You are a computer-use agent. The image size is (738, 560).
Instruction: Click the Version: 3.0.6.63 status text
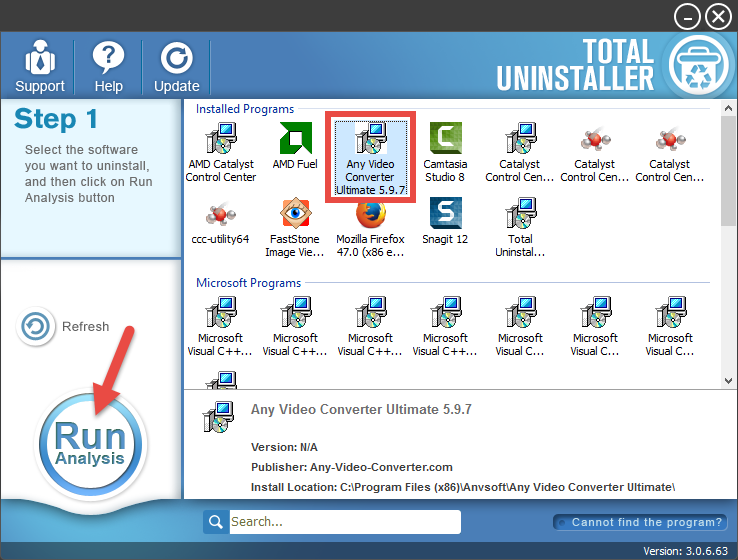coord(685,551)
